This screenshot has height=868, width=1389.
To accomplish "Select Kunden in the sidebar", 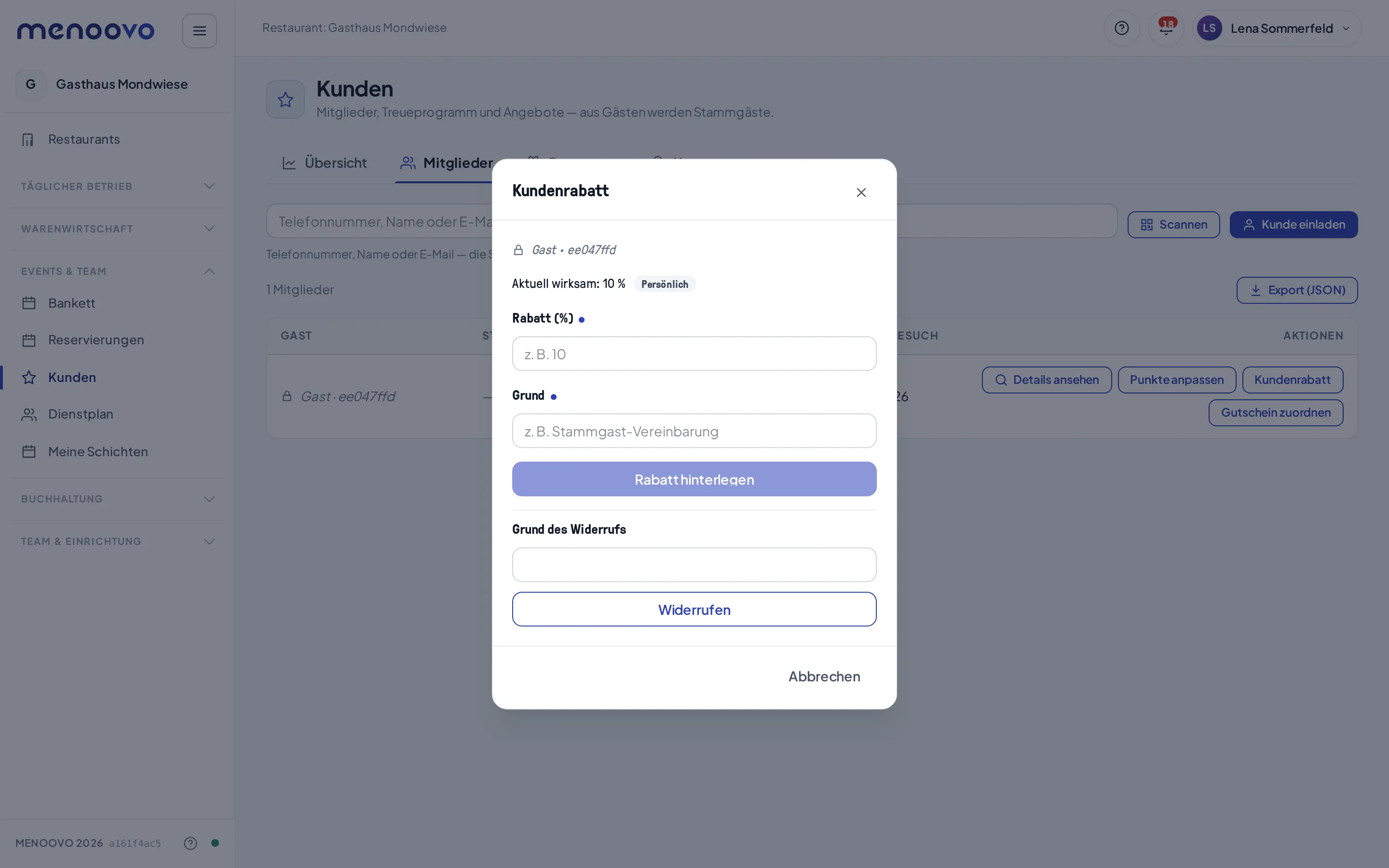I will (x=117, y=377).
